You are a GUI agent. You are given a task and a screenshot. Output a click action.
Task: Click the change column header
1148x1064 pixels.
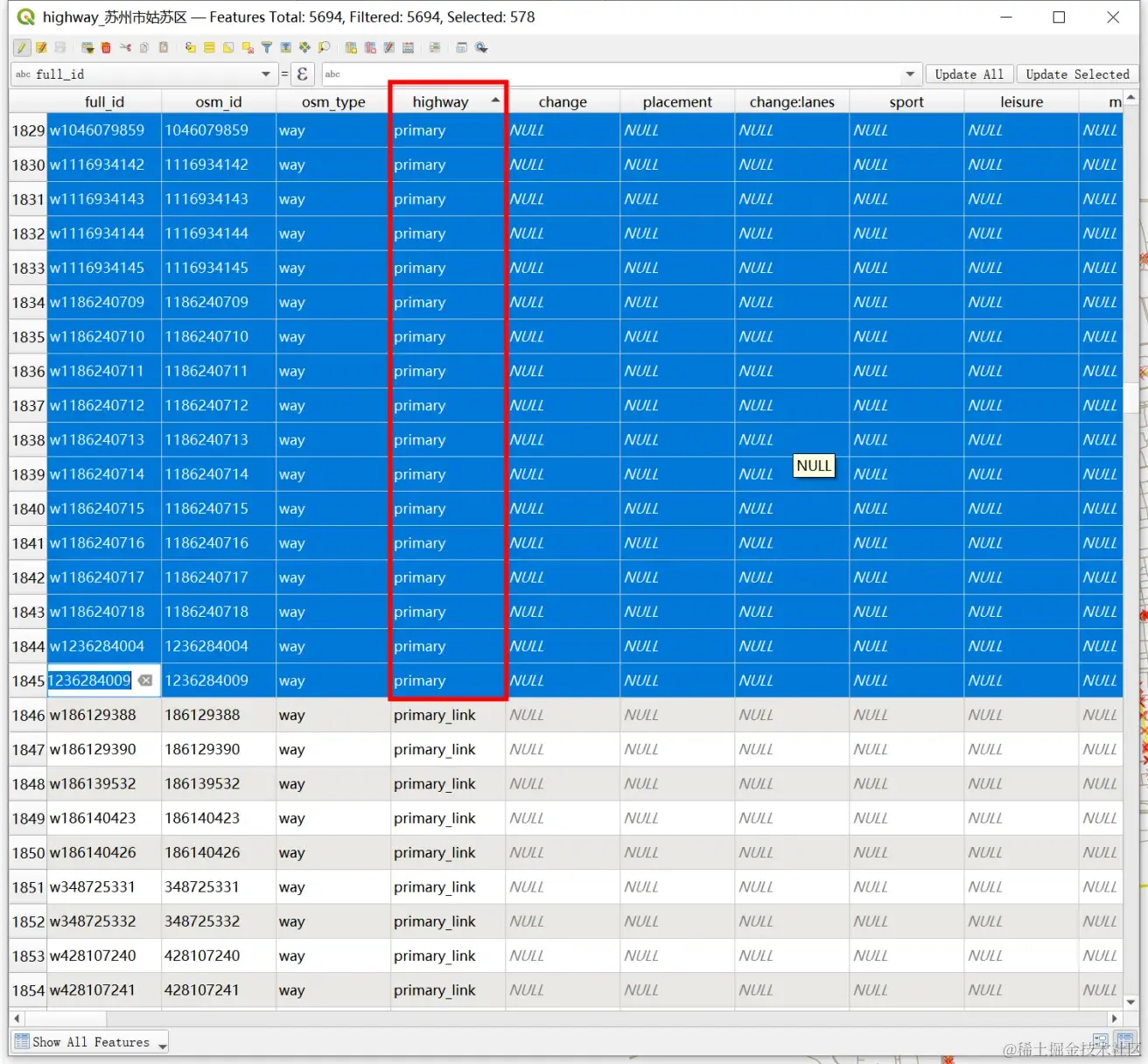tap(563, 101)
